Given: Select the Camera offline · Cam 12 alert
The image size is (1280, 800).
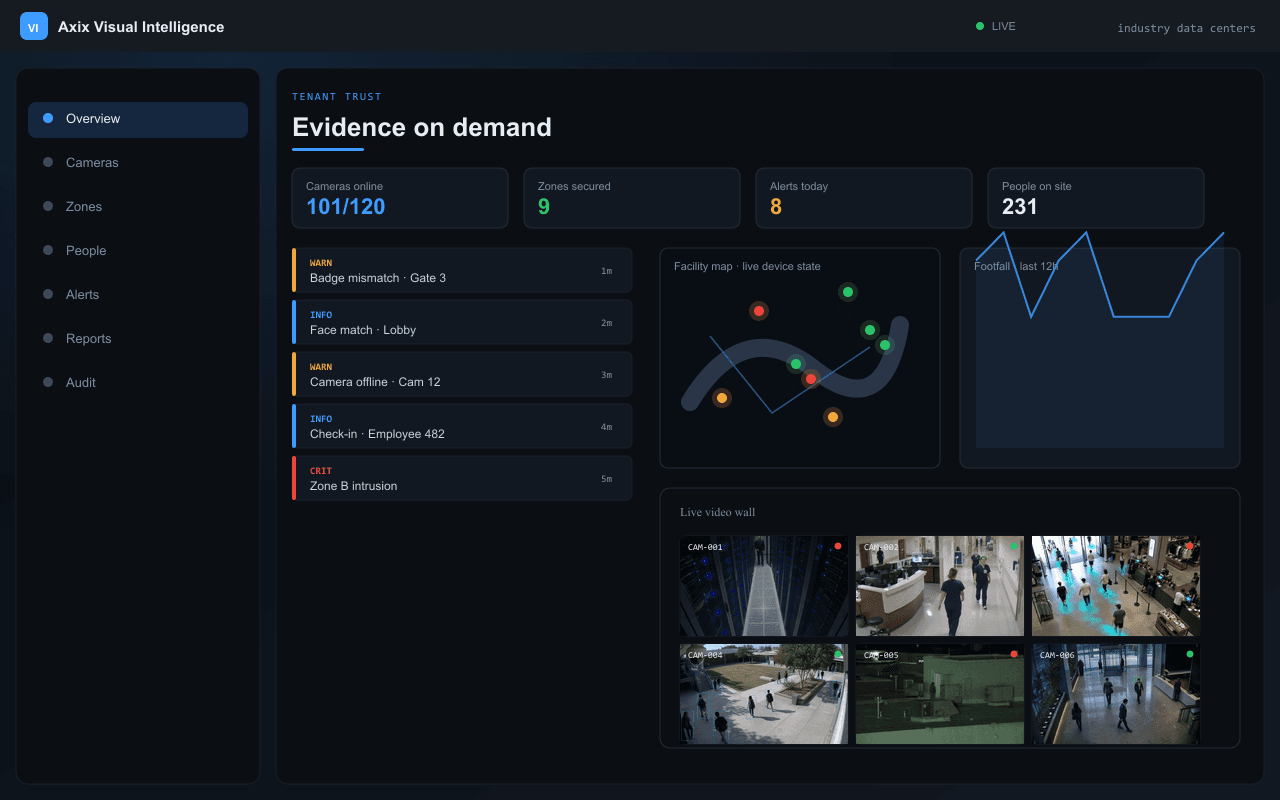Looking at the screenshot, I should point(462,374).
